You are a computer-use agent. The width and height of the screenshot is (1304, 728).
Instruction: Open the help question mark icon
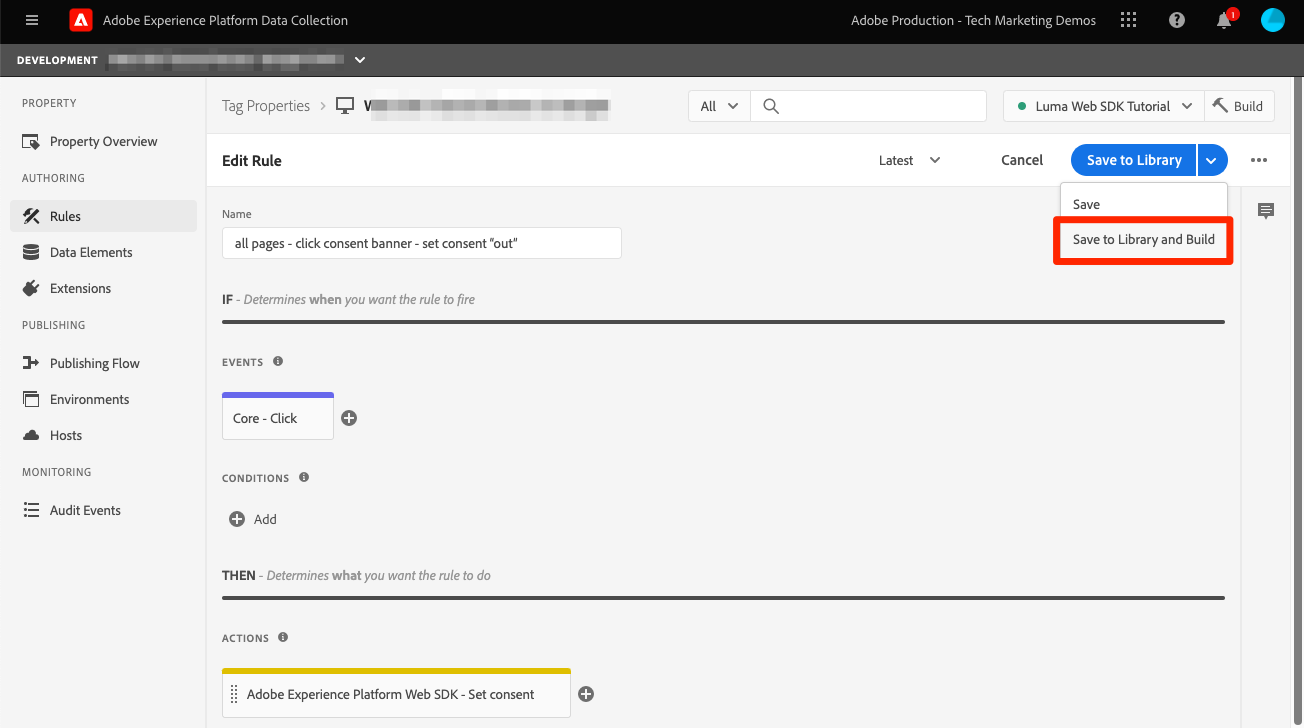pyautogui.click(x=1177, y=20)
